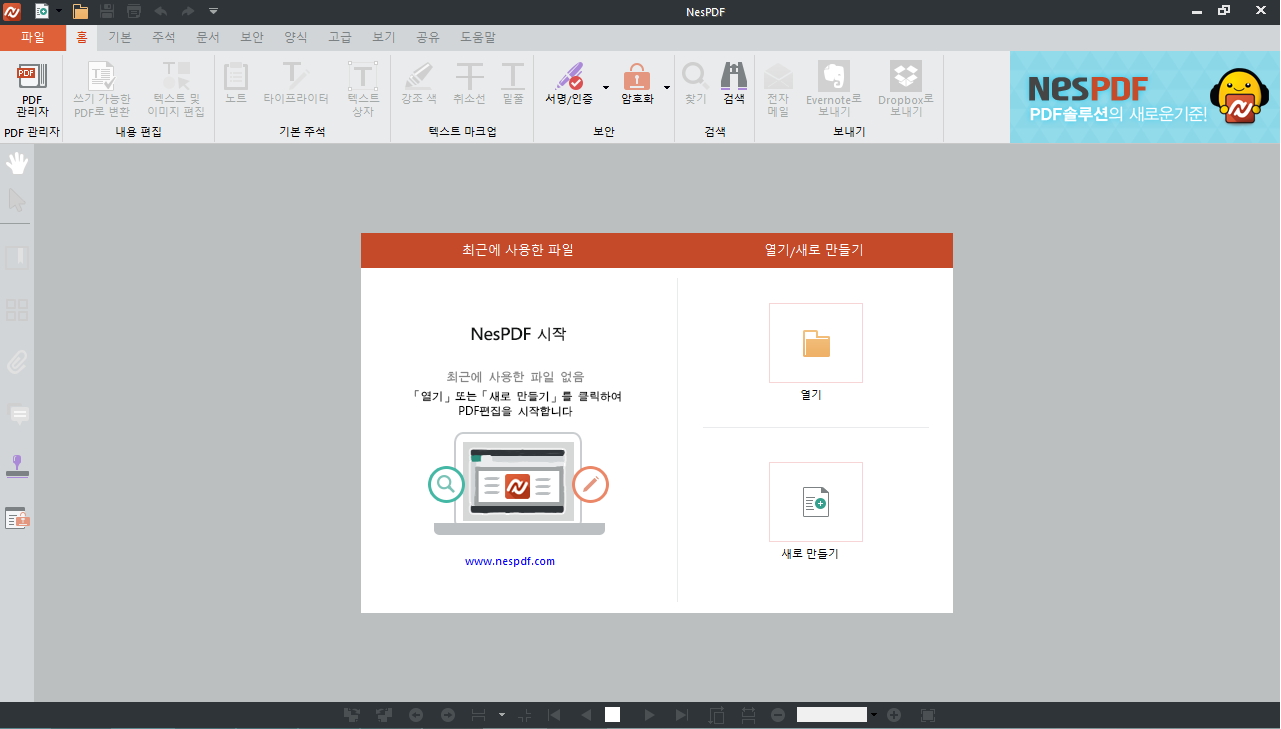Open the quick access toolbar customize menu
Viewport: 1281px width, 729px height.
pyautogui.click(x=214, y=11)
